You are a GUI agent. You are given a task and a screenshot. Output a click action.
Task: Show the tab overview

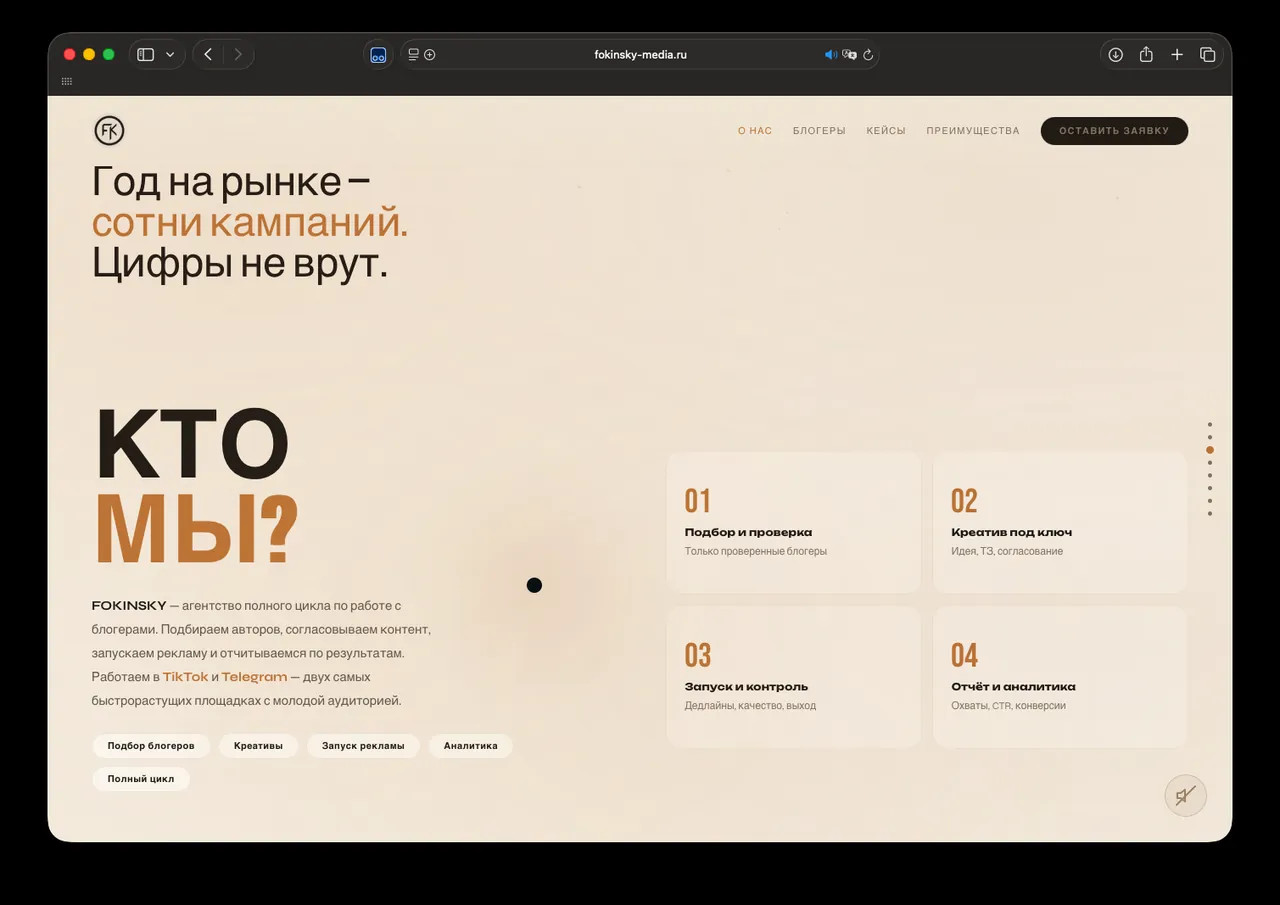pyautogui.click(x=1207, y=55)
